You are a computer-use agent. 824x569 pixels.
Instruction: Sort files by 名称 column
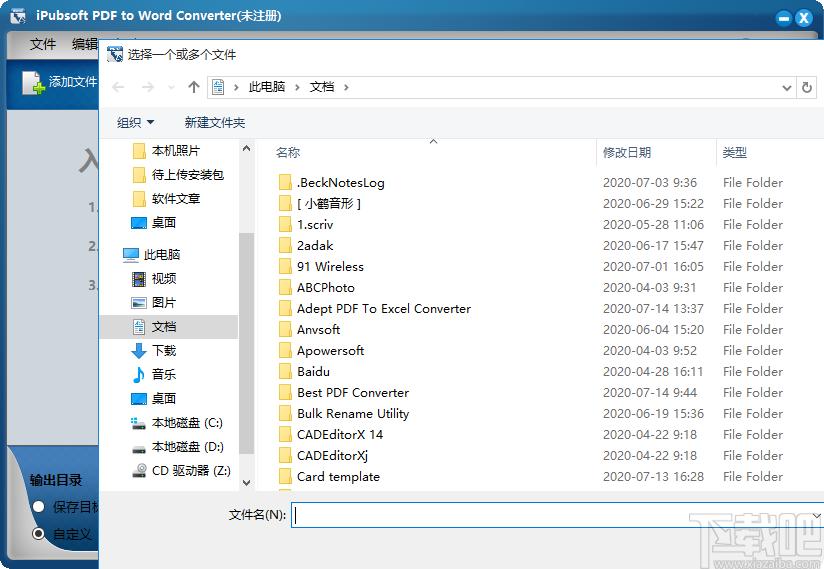point(287,152)
